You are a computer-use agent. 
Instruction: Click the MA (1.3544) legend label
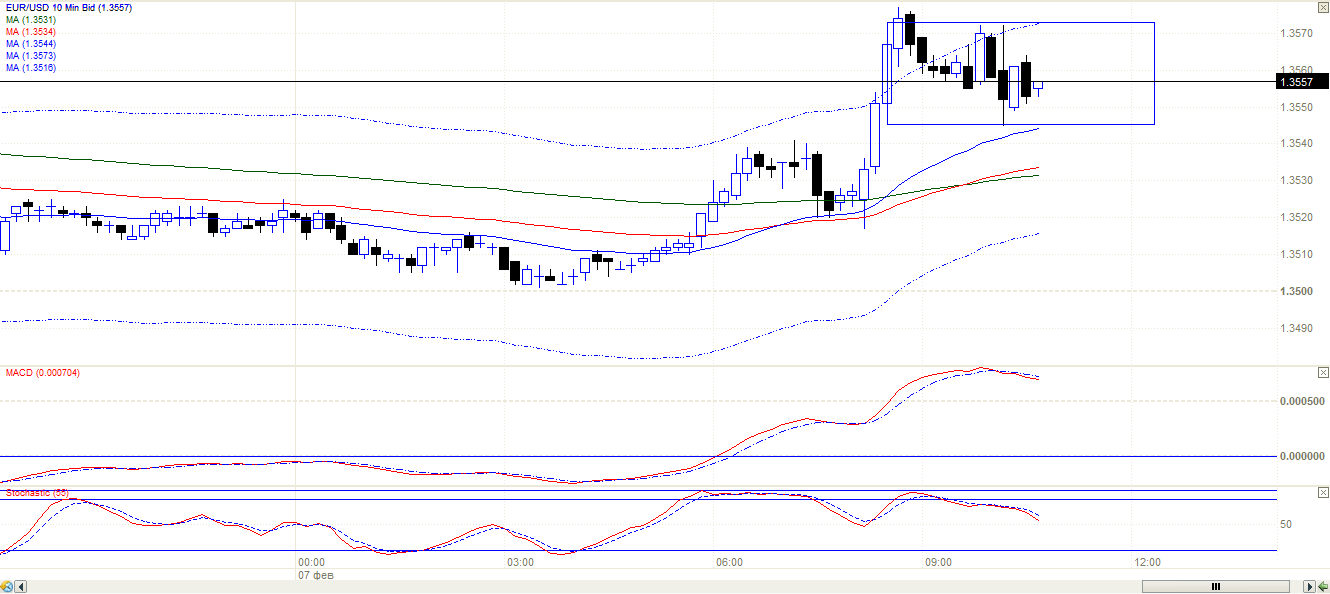tap(31, 44)
